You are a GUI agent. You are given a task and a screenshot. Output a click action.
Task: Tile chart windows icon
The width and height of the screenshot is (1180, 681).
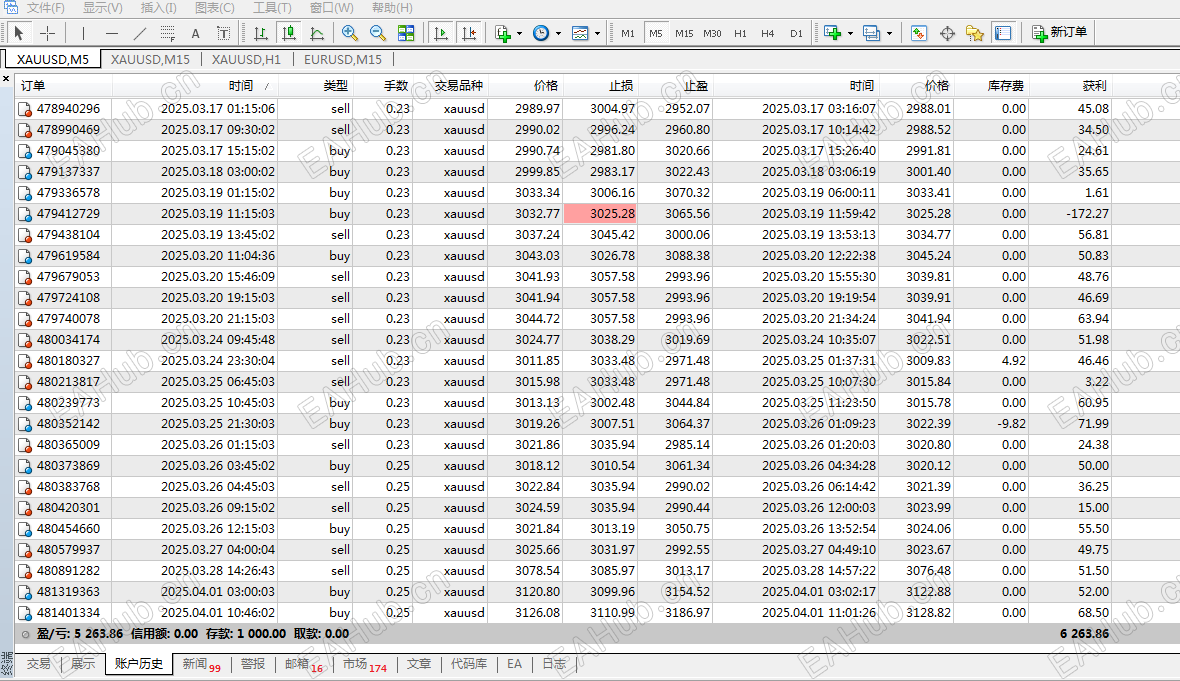[x=406, y=33]
